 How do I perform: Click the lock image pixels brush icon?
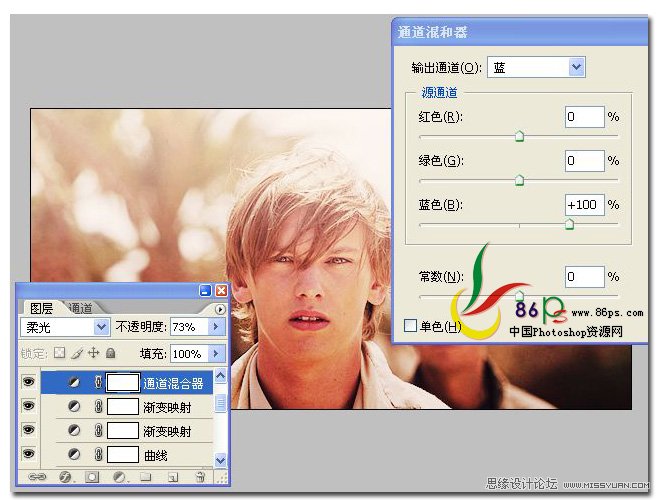click(77, 353)
